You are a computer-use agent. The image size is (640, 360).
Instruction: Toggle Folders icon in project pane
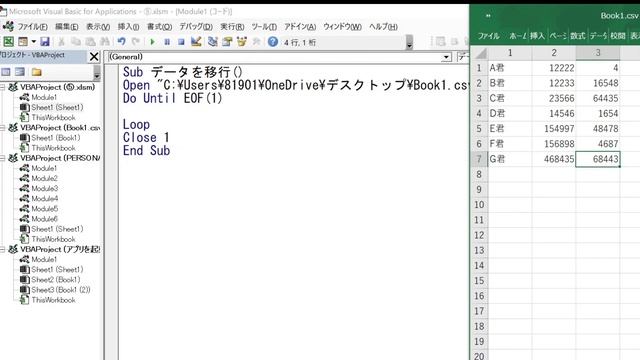point(37,72)
